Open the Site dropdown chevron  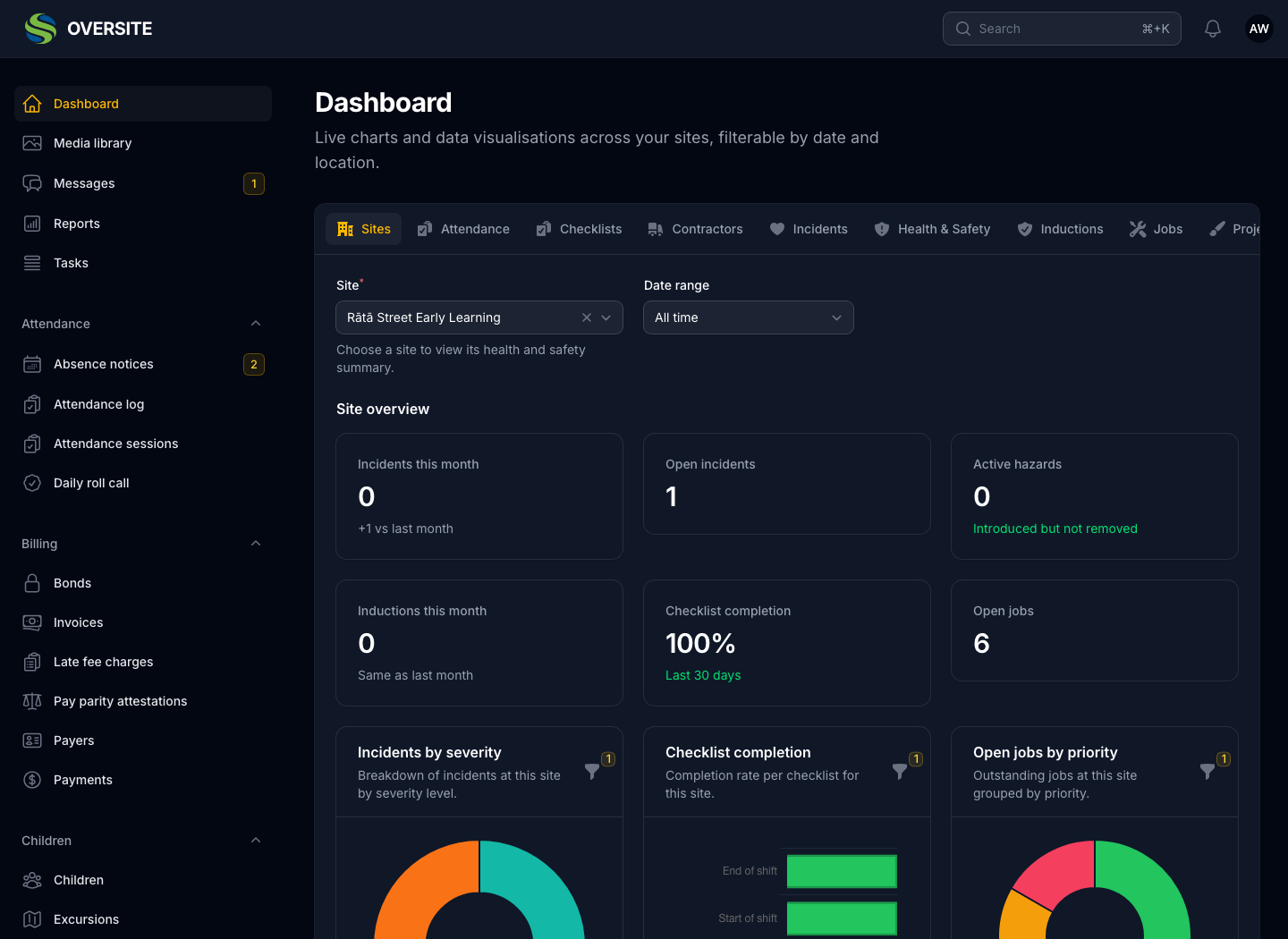[606, 317]
